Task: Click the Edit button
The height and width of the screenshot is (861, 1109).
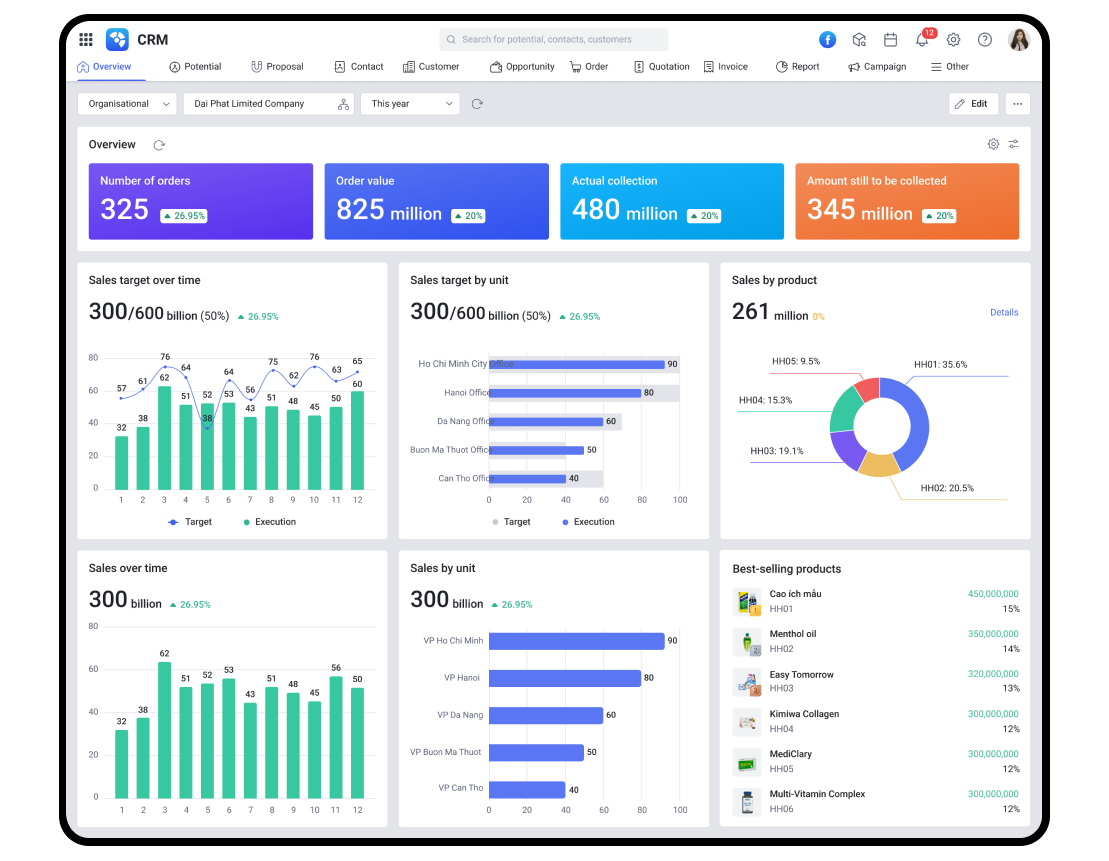Action: (972, 103)
